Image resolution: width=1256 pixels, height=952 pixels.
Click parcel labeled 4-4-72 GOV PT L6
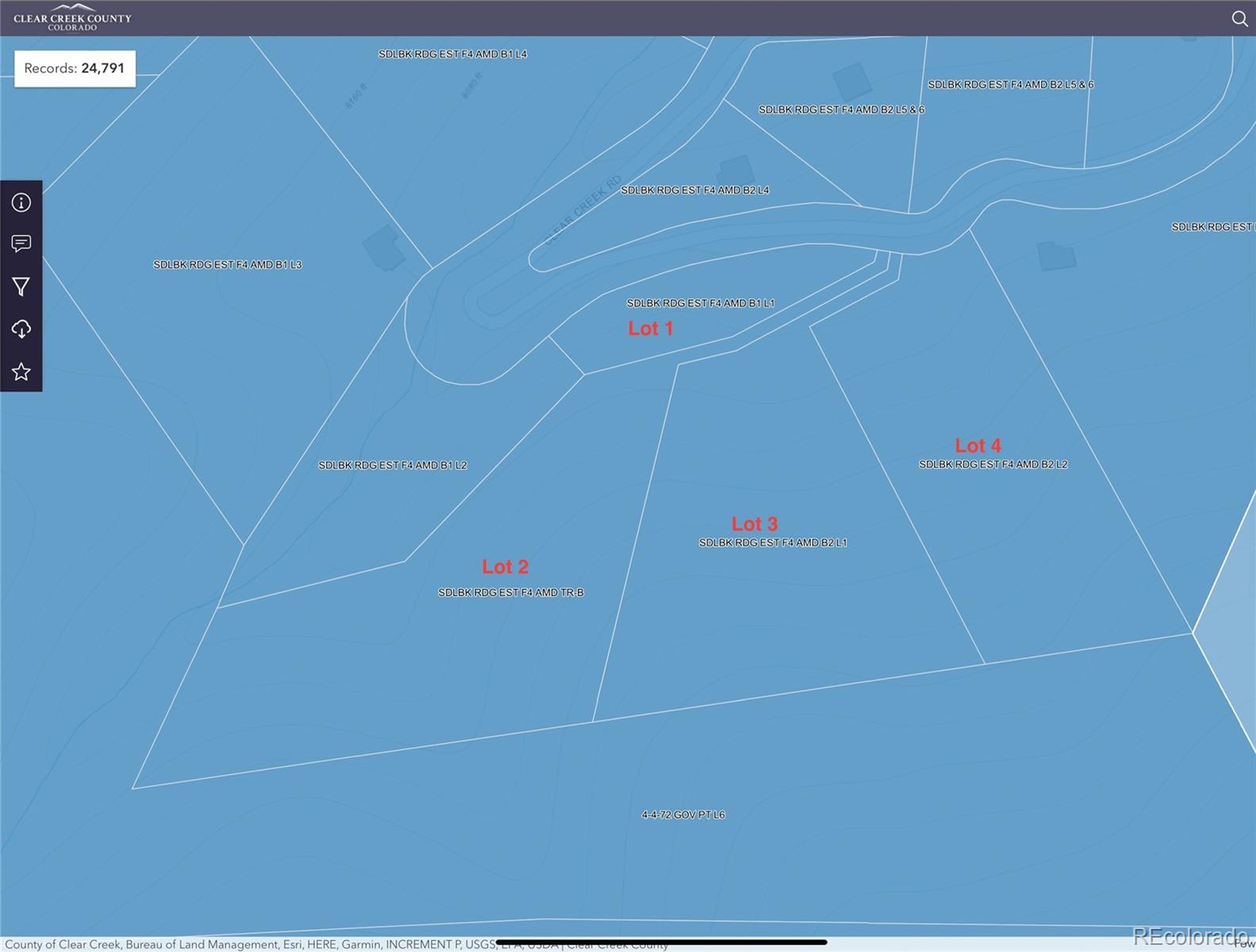pyautogui.click(x=682, y=815)
